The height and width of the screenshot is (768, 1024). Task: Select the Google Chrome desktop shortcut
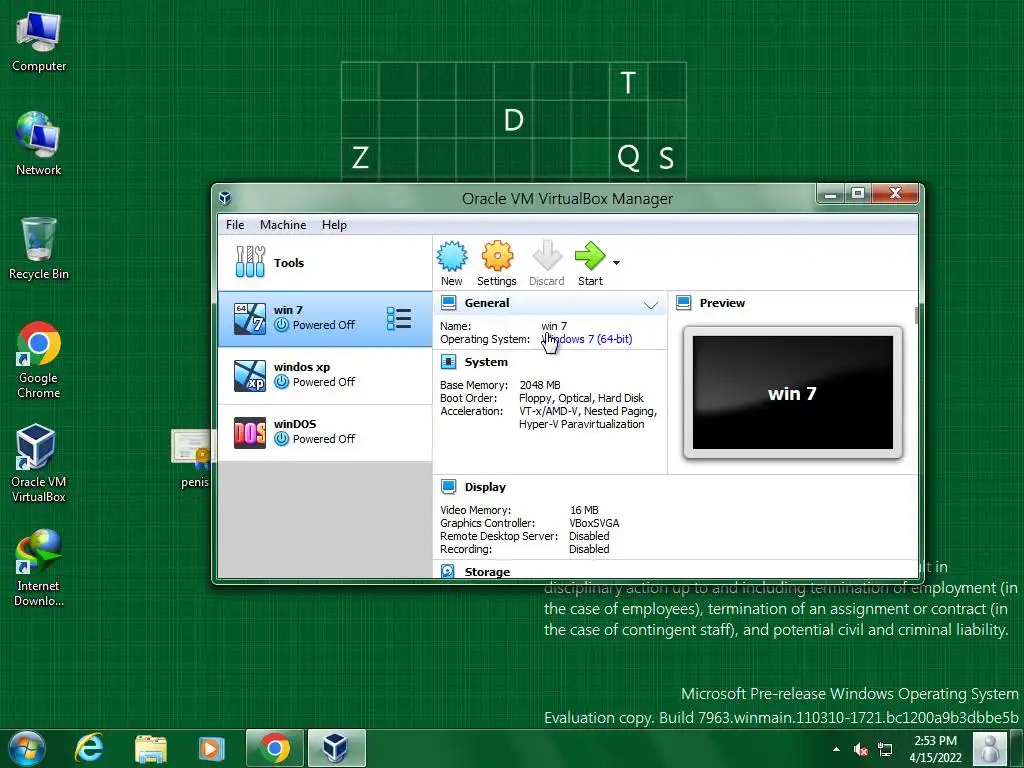click(x=39, y=359)
